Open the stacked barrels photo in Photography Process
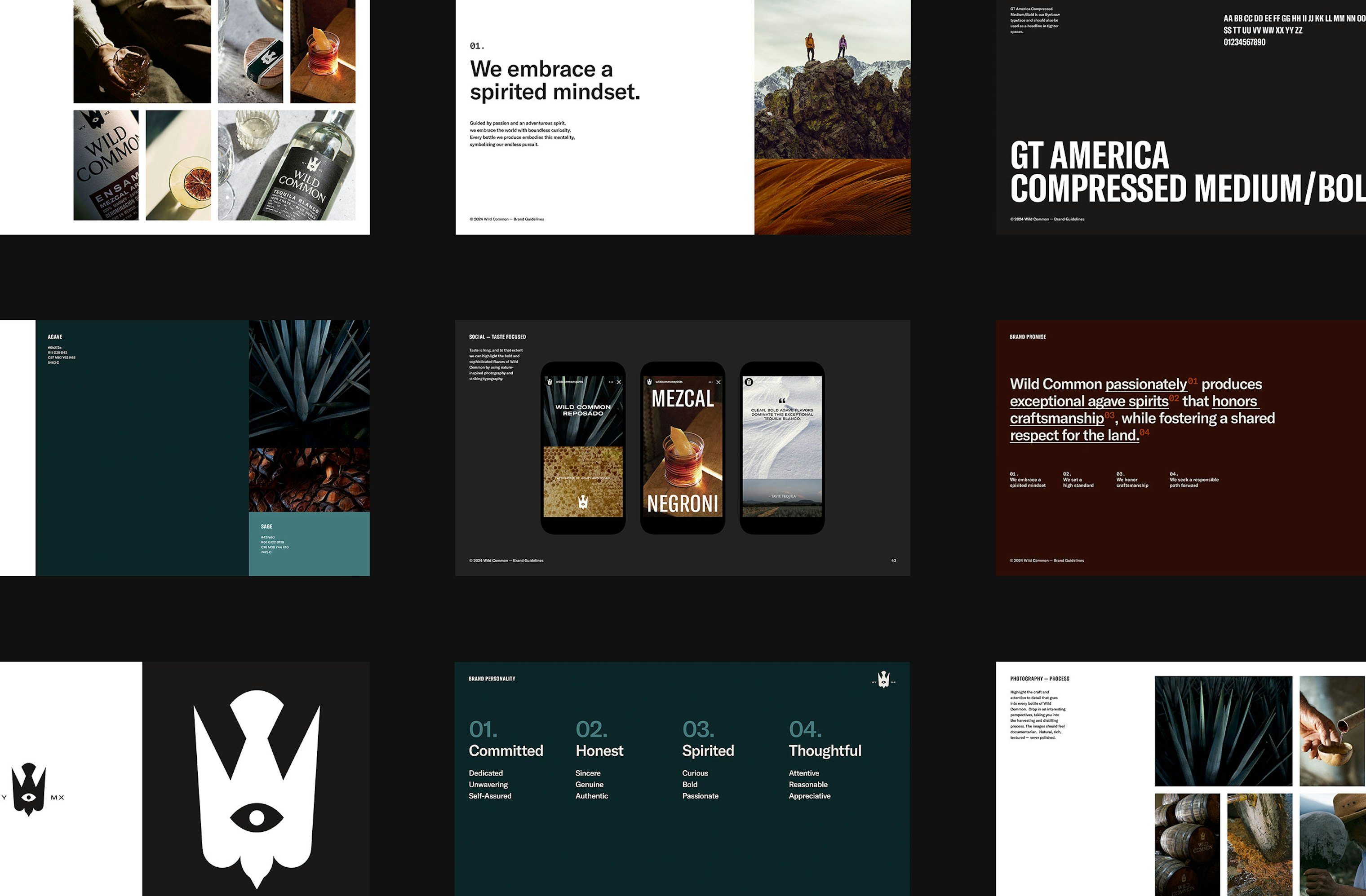The width and height of the screenshot is (1366, 896). pos(1187,844)
